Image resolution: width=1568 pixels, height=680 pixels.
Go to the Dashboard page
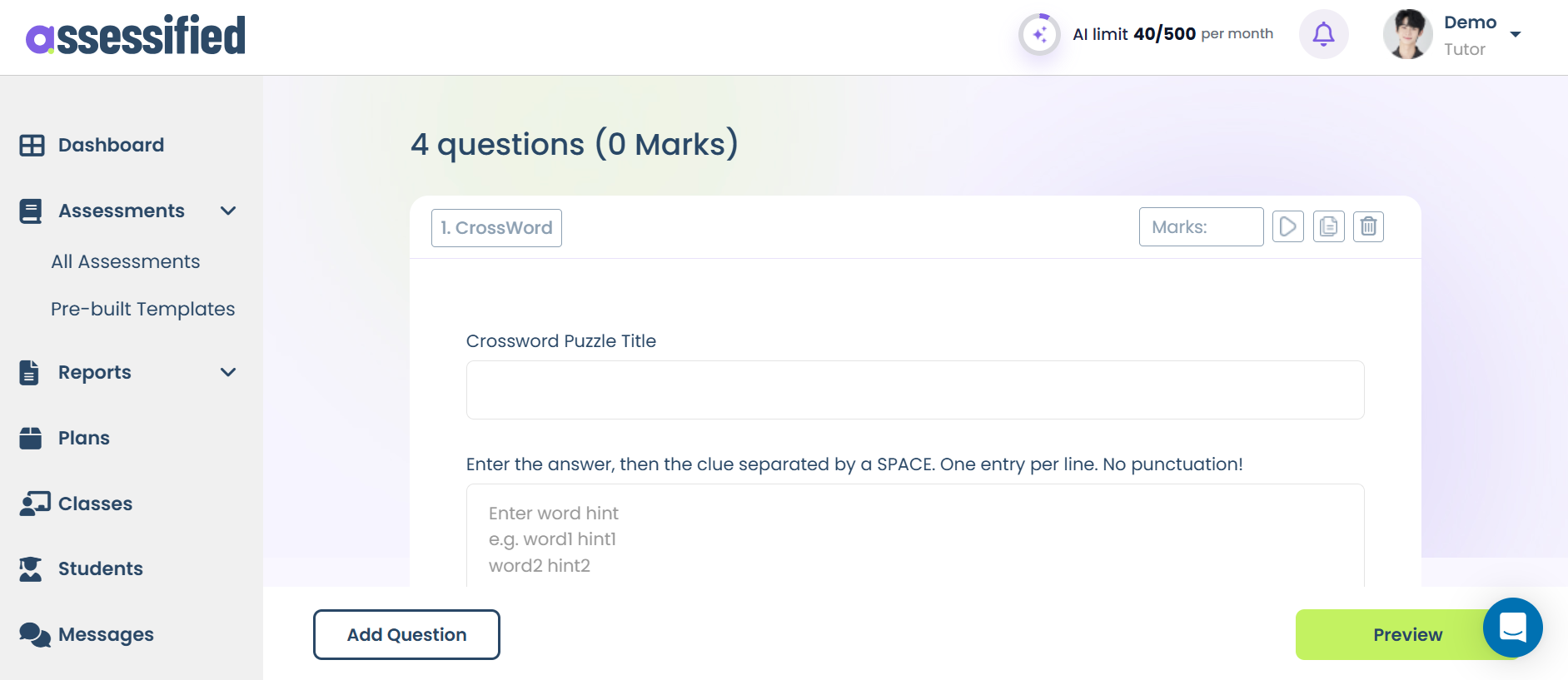[x=111, y=145]
